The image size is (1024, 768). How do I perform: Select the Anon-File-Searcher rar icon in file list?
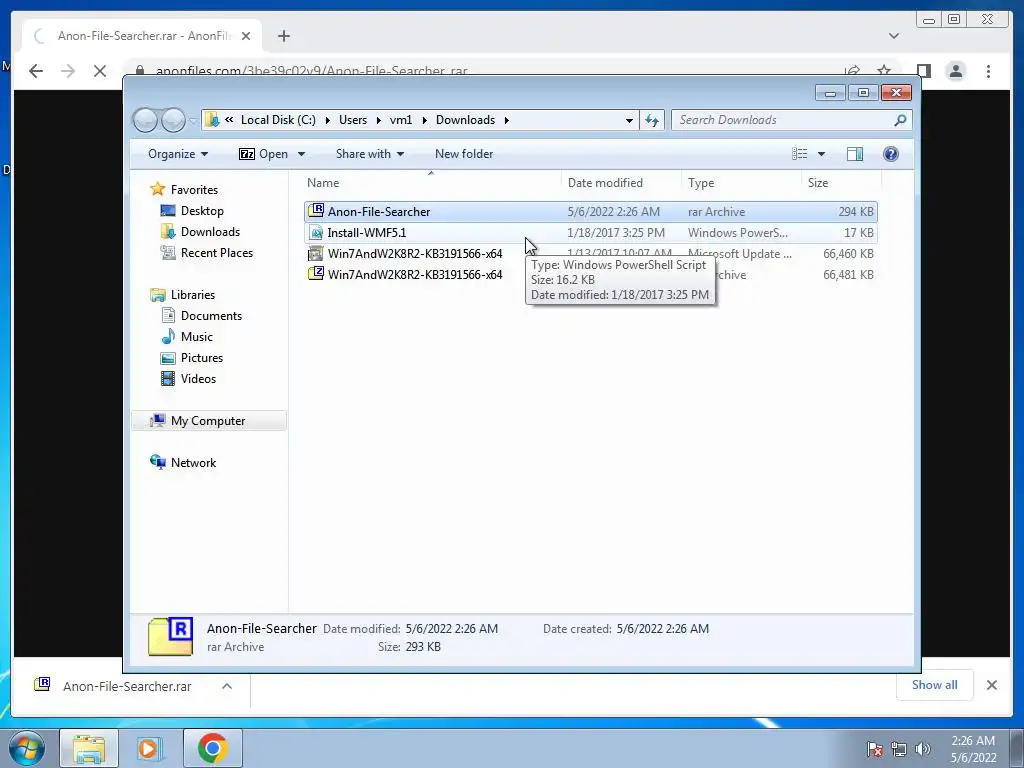(316, 211)
